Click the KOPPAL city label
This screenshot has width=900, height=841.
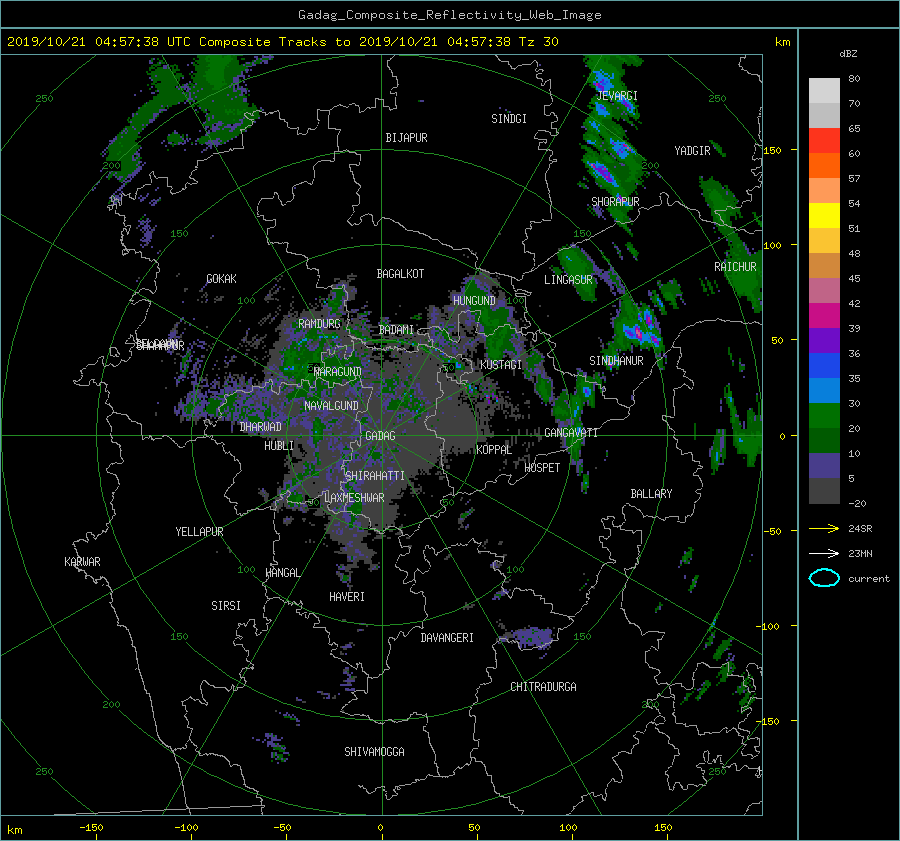pyautogui.click(x=494, y=450)
